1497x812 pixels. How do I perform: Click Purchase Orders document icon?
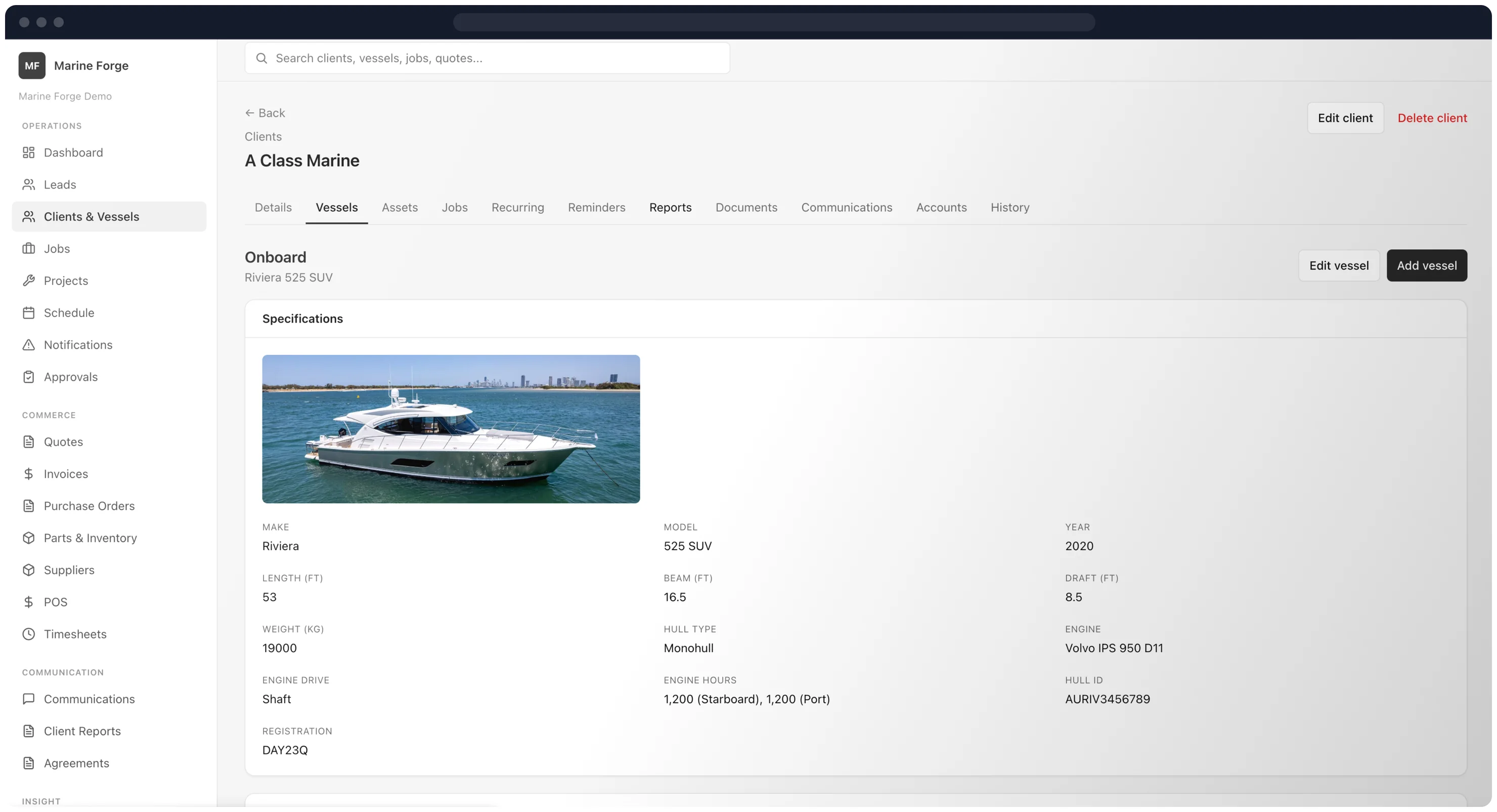[x=28, y=505]
